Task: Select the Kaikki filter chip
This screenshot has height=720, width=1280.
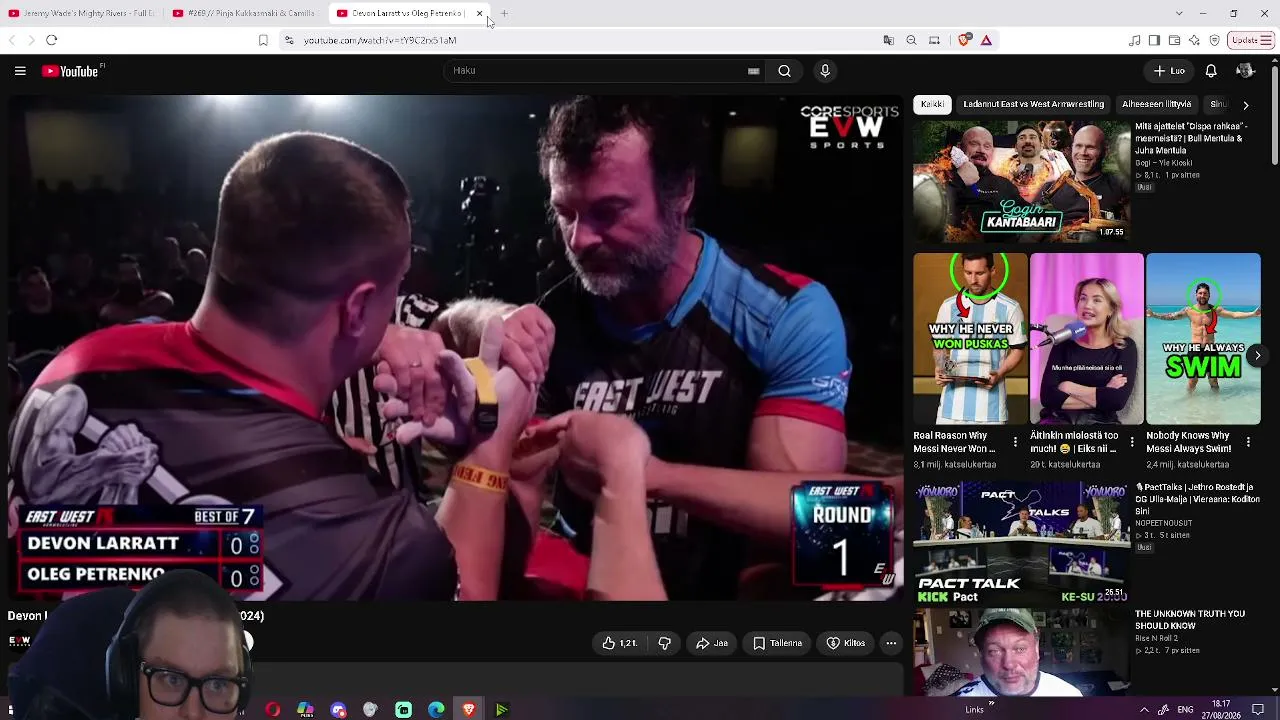Action: [932, 104]
